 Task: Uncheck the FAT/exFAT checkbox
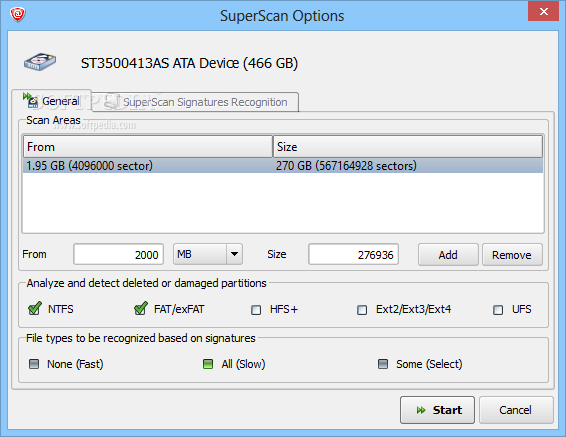coord(140,309)
